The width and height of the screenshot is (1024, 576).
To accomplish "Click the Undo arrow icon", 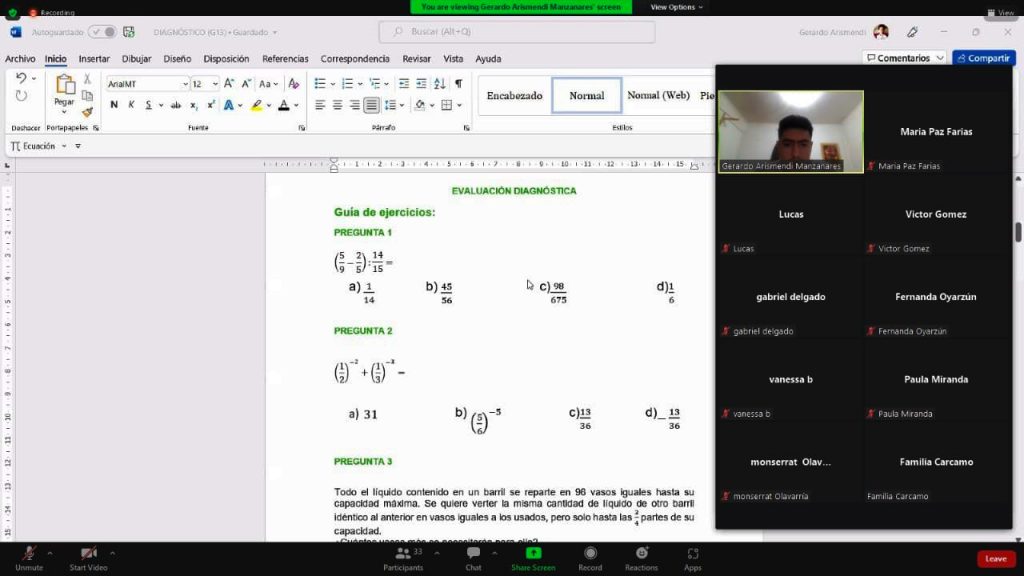I will [20, 78].
